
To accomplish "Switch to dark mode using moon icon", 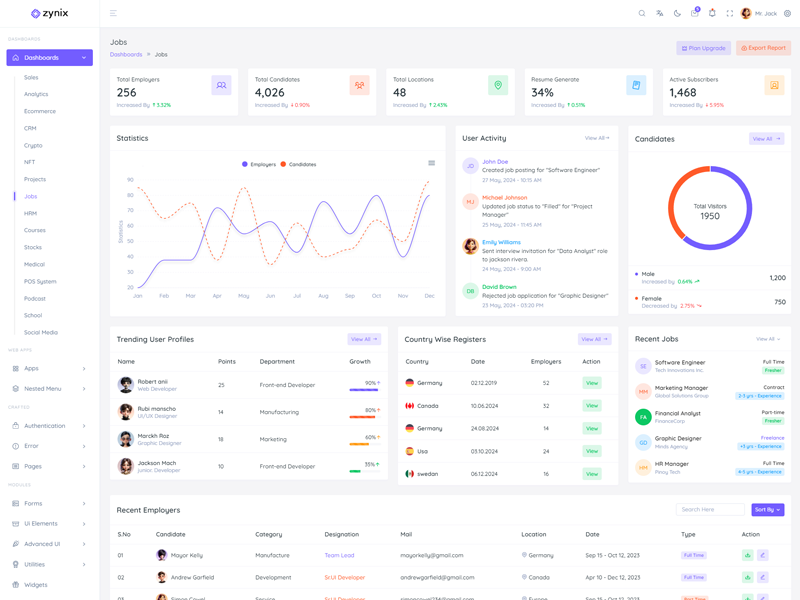I will [x=677, y=13].
